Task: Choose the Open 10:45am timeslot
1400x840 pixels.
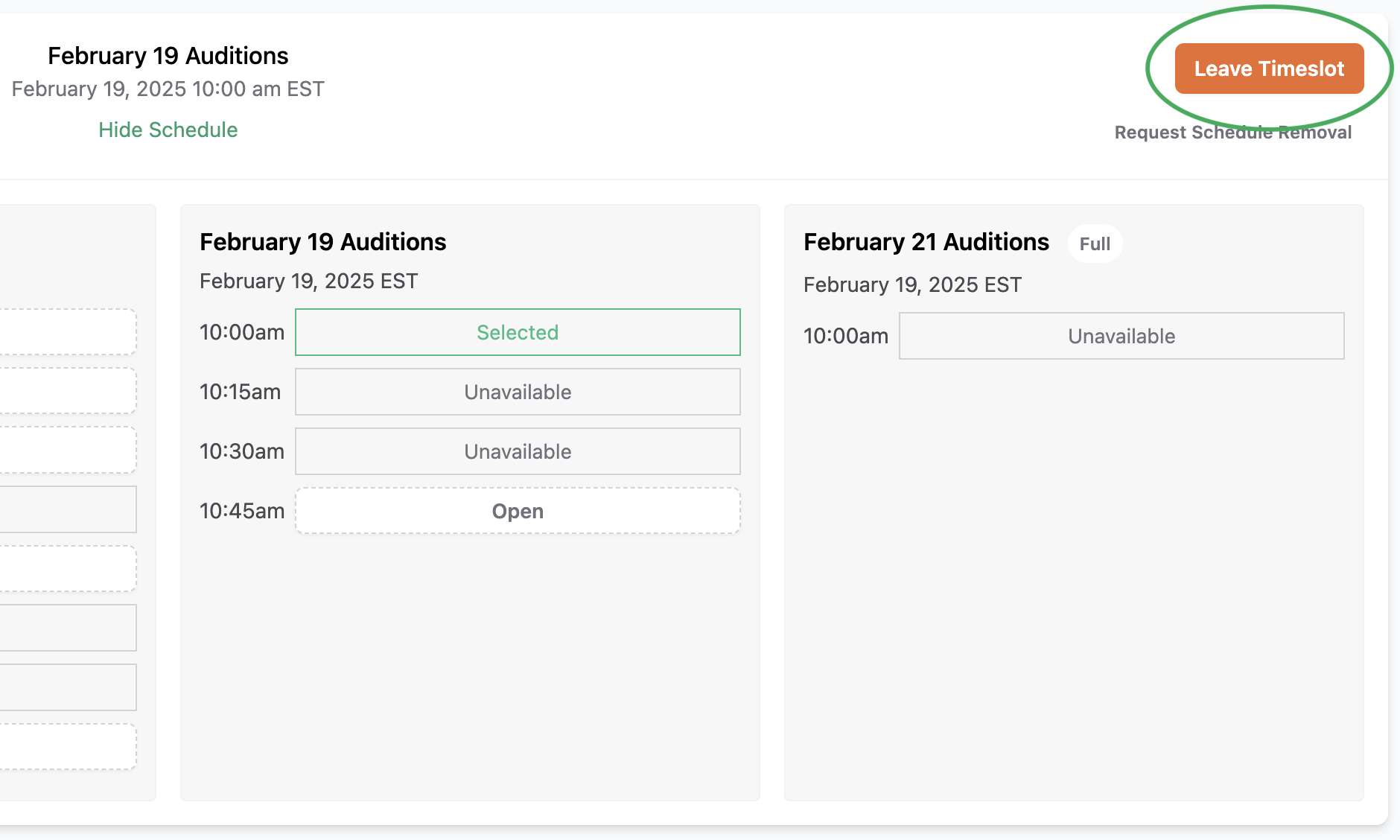Action: [x=518, y=511]
